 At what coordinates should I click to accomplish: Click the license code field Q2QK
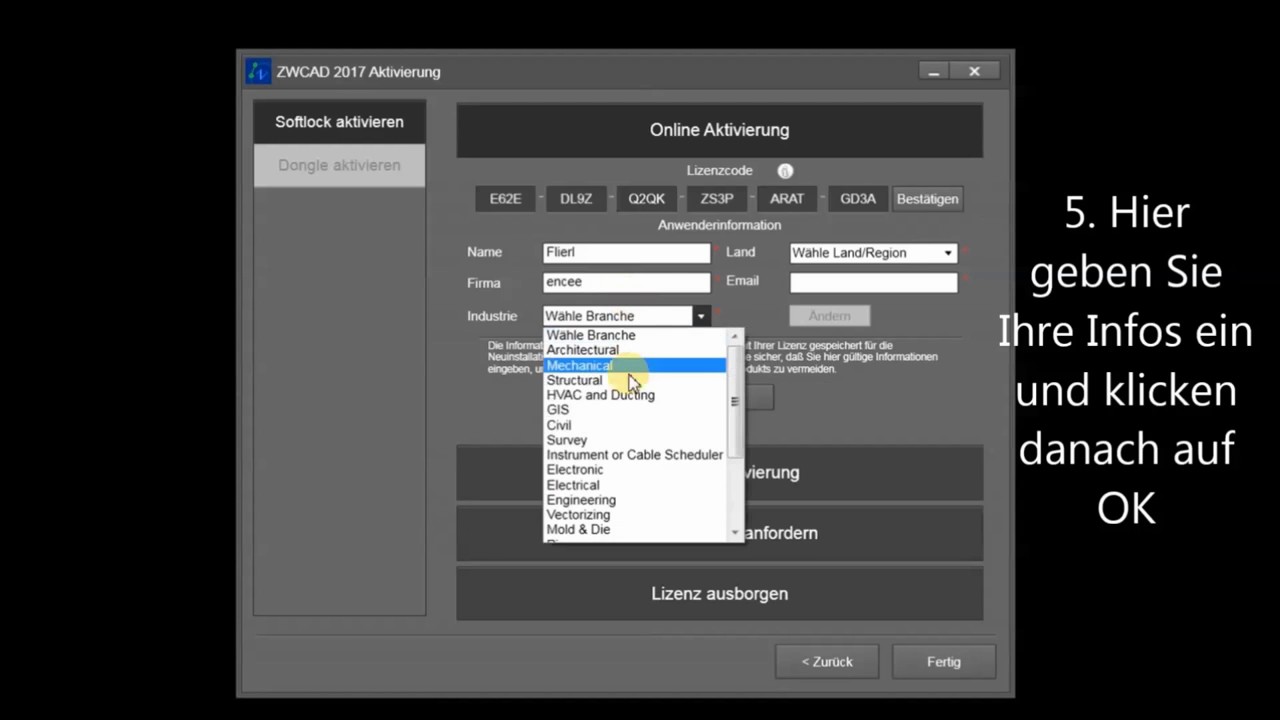click(x=646, y=199)
